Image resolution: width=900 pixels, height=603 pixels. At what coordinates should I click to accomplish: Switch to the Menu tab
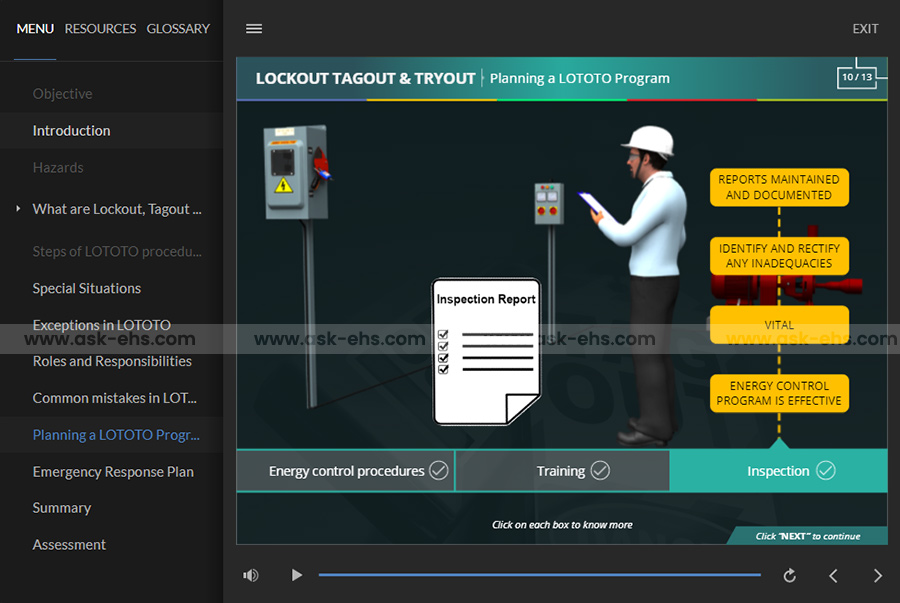[x=35, y=29]
